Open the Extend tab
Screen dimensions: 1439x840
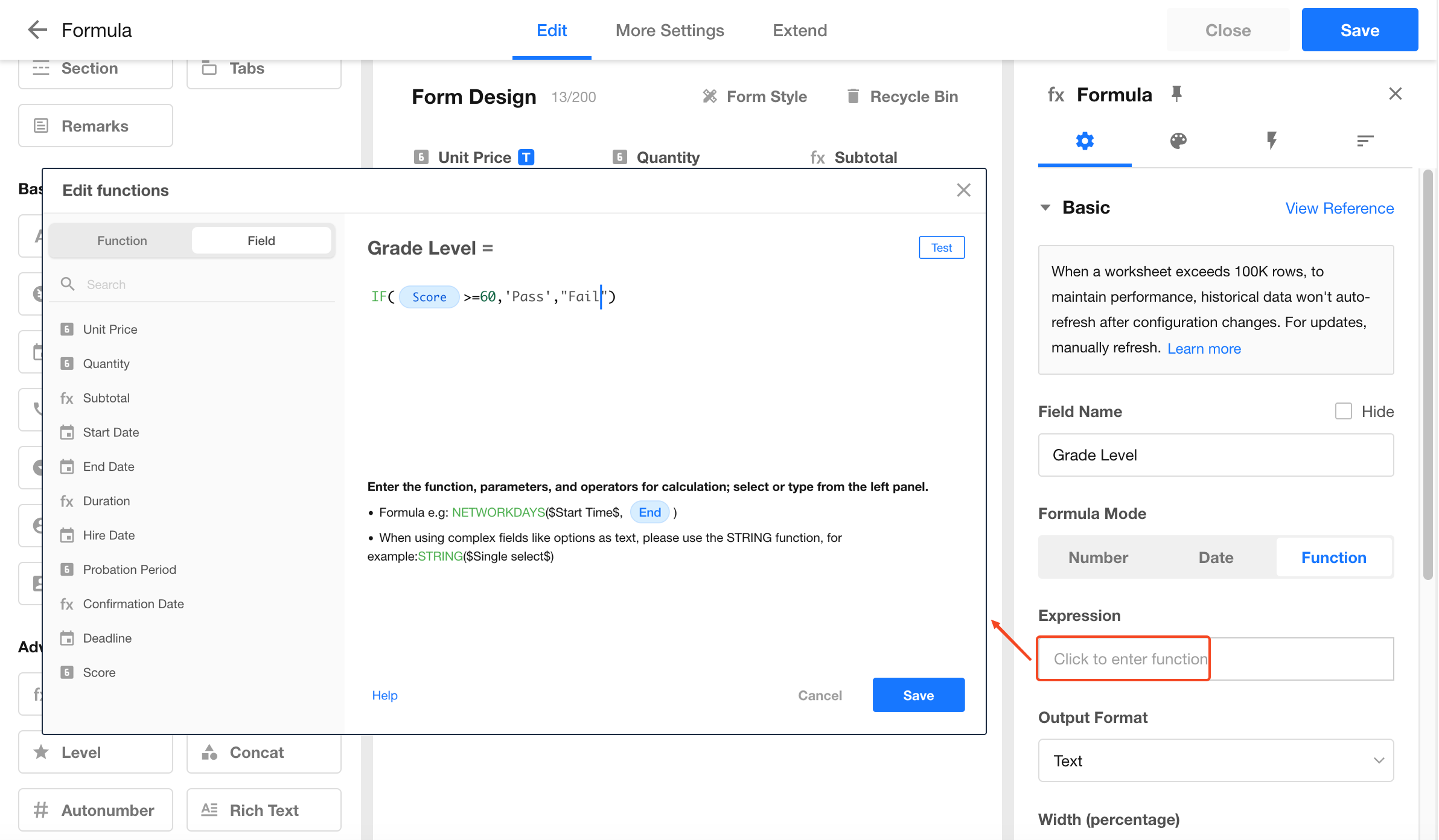(x=800, y=30)
